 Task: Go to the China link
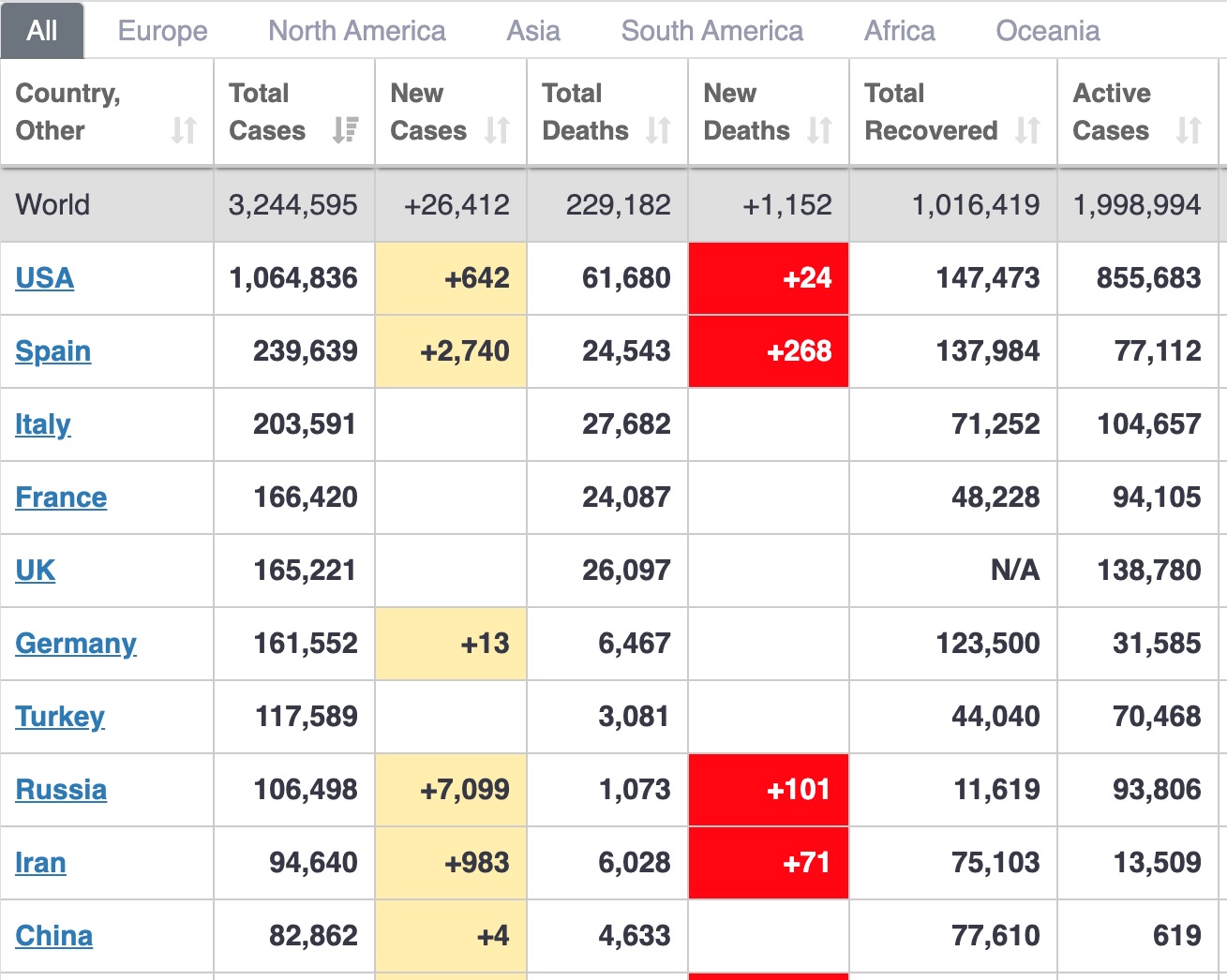54,936
